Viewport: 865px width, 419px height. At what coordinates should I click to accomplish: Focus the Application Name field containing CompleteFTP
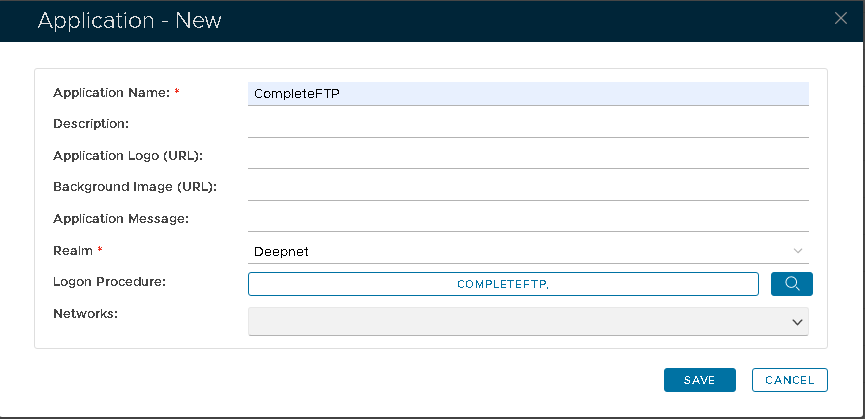click(x=528, y=94)
